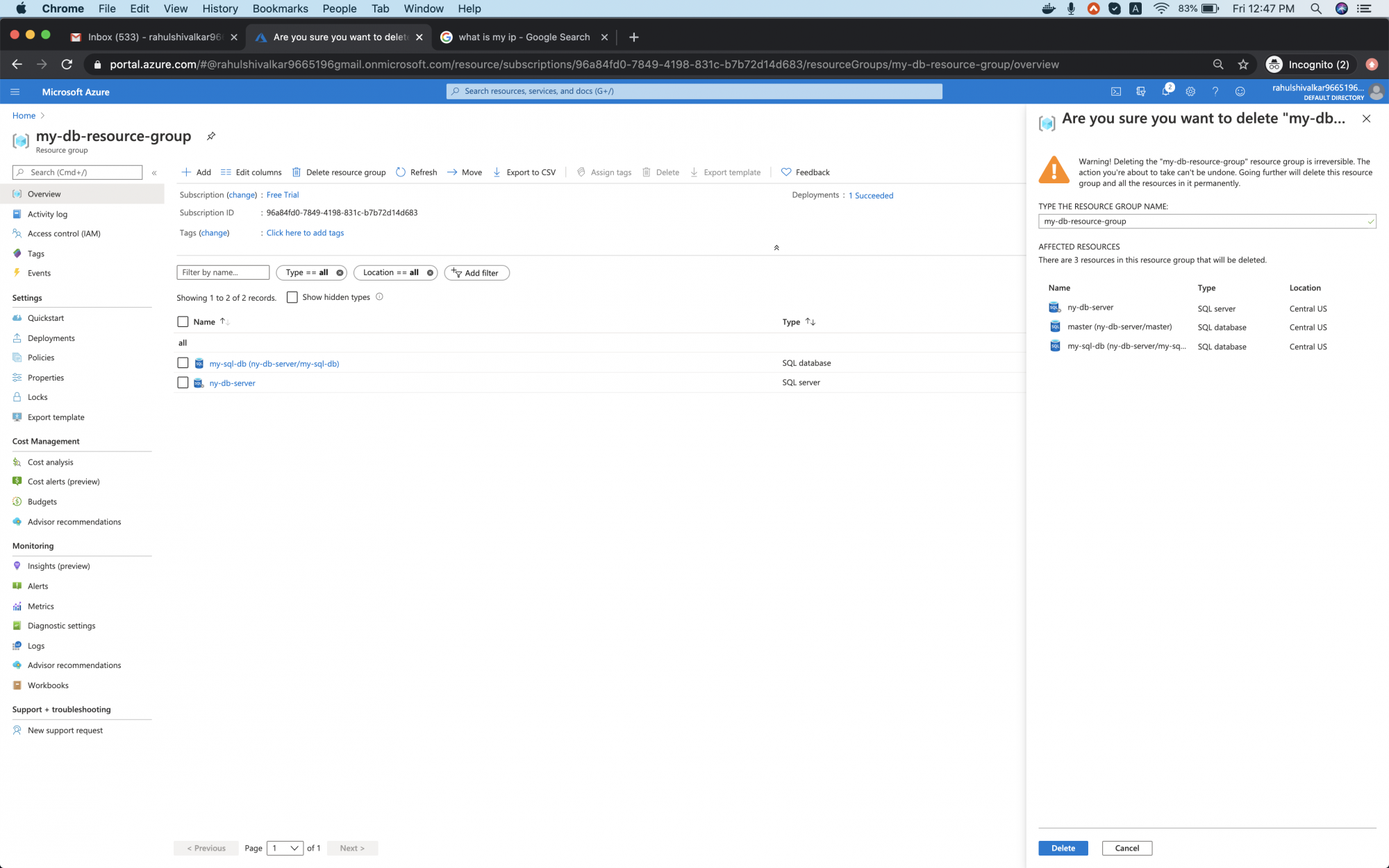Open the Type == all filter
The height and width of the screenshot is (868, 1389).
tap(307, 273)
